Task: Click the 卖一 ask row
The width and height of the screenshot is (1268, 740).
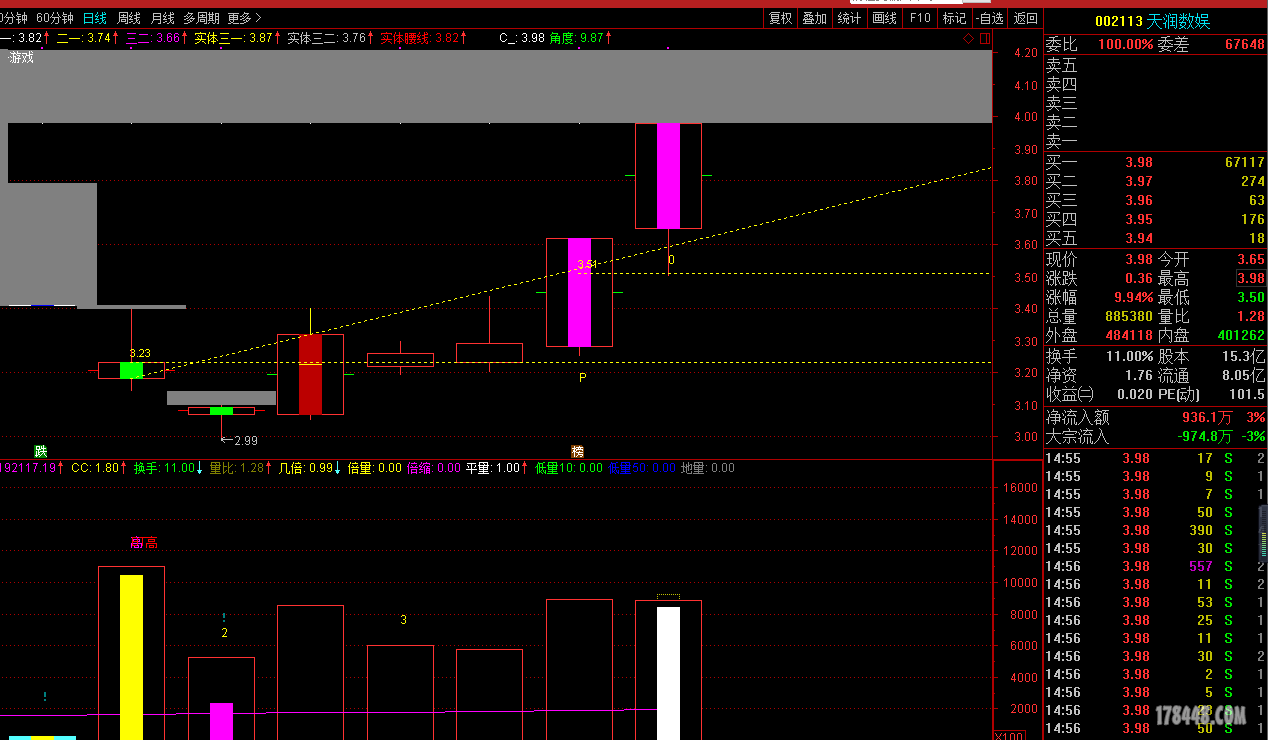Action: 1155,142
